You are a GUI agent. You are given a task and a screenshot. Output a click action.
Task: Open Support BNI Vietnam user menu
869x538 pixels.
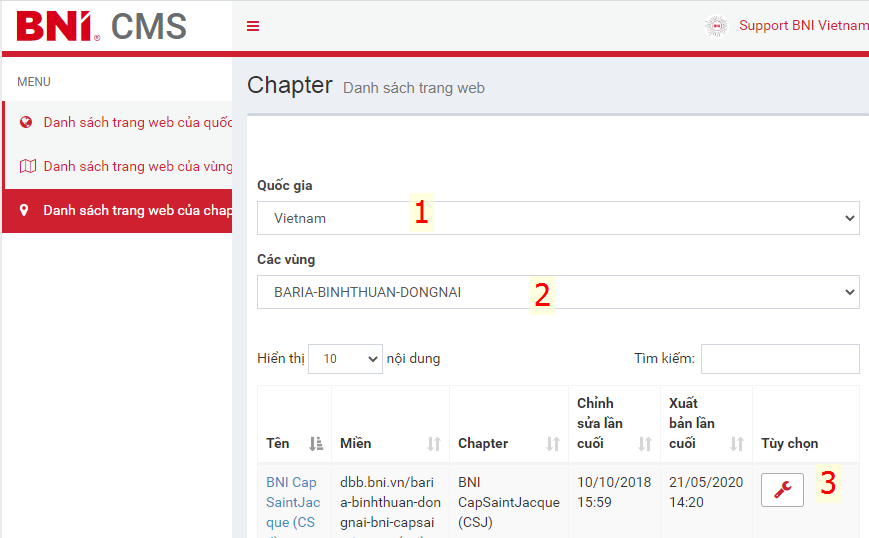[x=804, y=25]
